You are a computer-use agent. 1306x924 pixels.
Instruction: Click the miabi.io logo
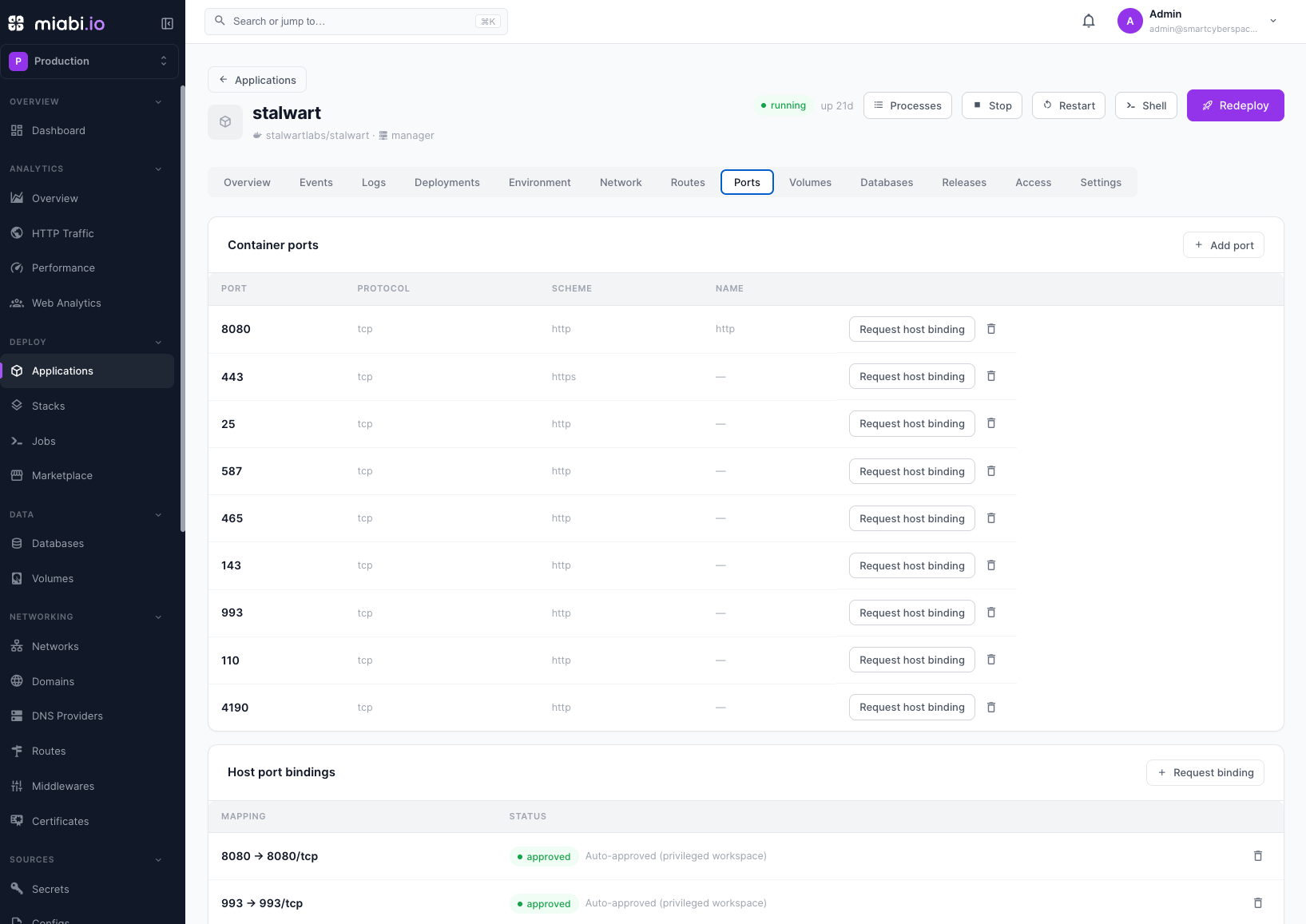[57, 23]
